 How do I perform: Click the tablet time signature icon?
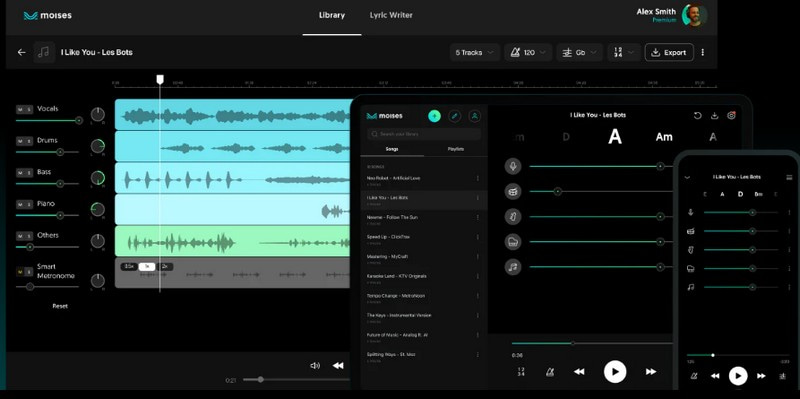[521, 372]
